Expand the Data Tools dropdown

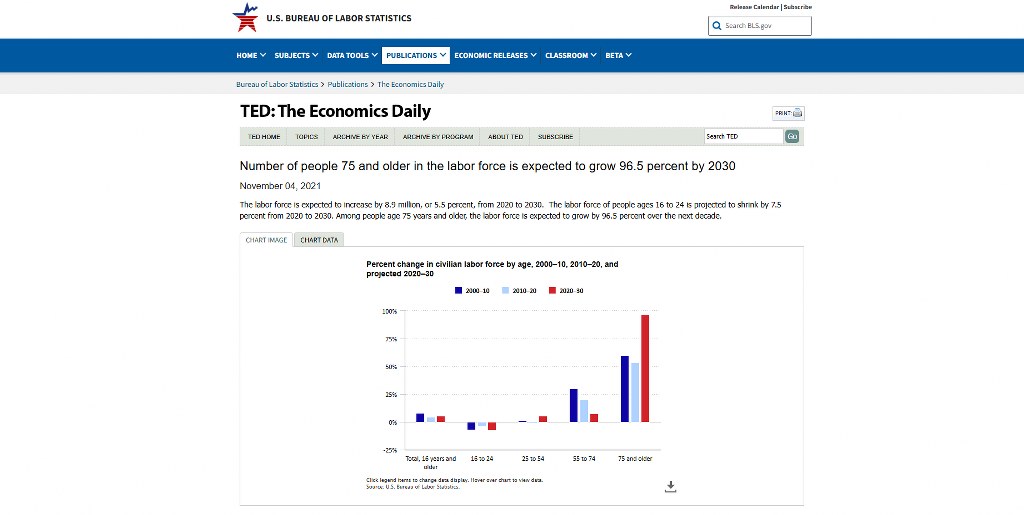click(x=352, y=55)
